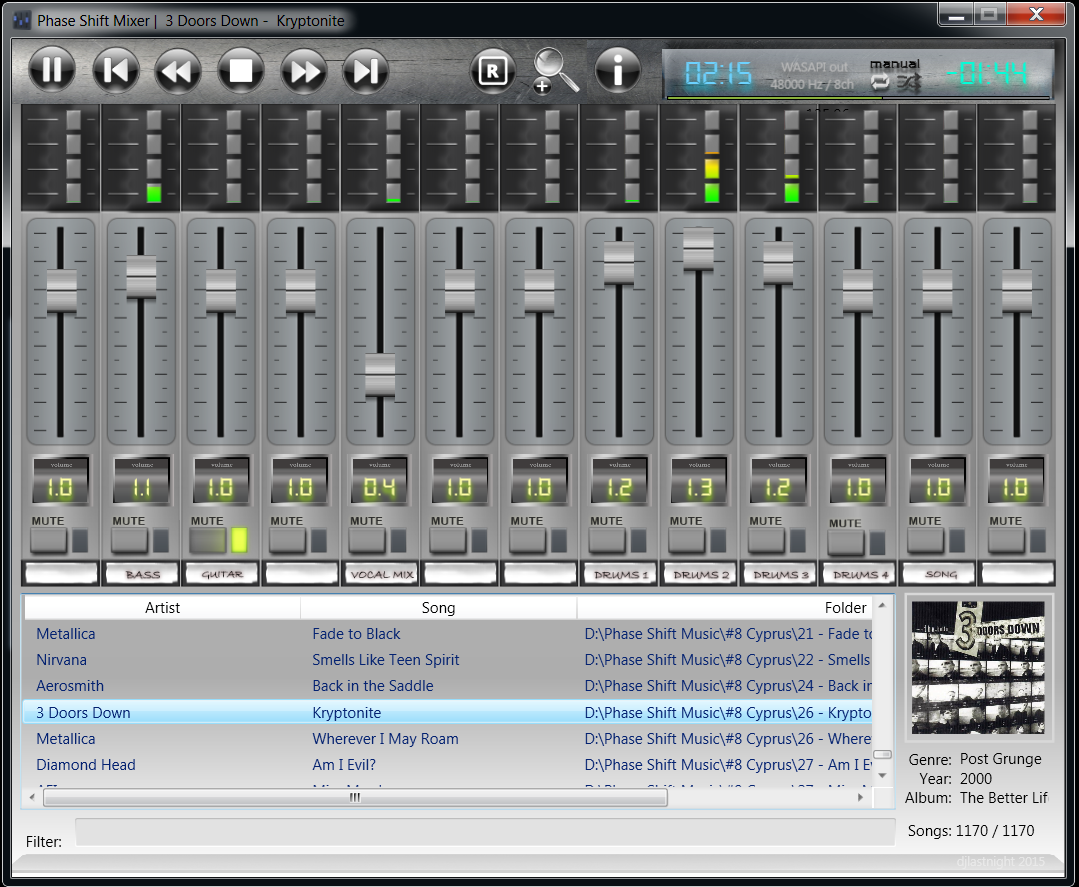Mute the VOCAL MIX channel
Image resolution: width=1079 pixels, height=887 pixels.
[367, 541]
